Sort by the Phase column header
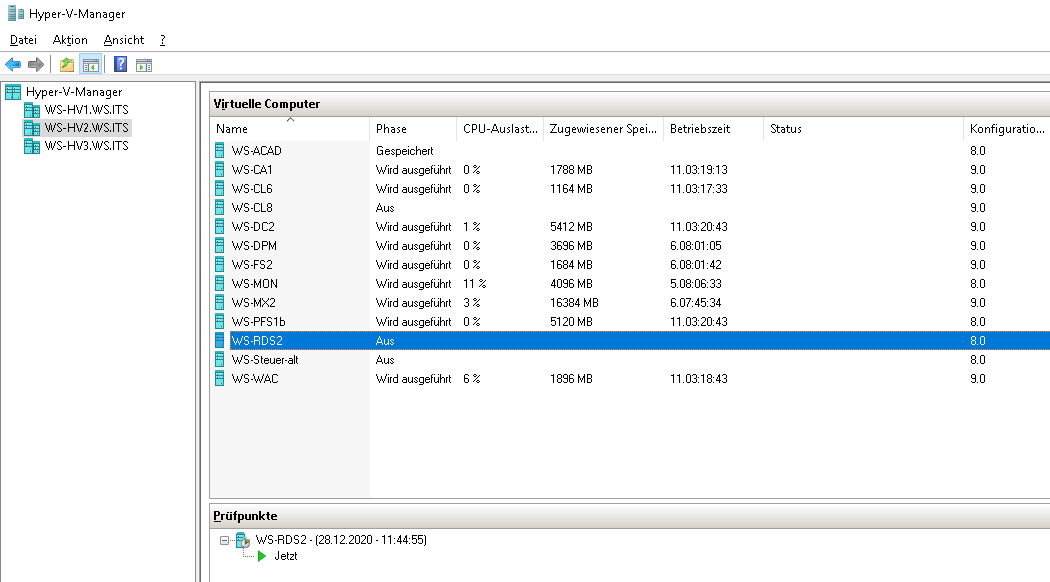Viewport: 1050px width, 582px height. coord(413,129)
